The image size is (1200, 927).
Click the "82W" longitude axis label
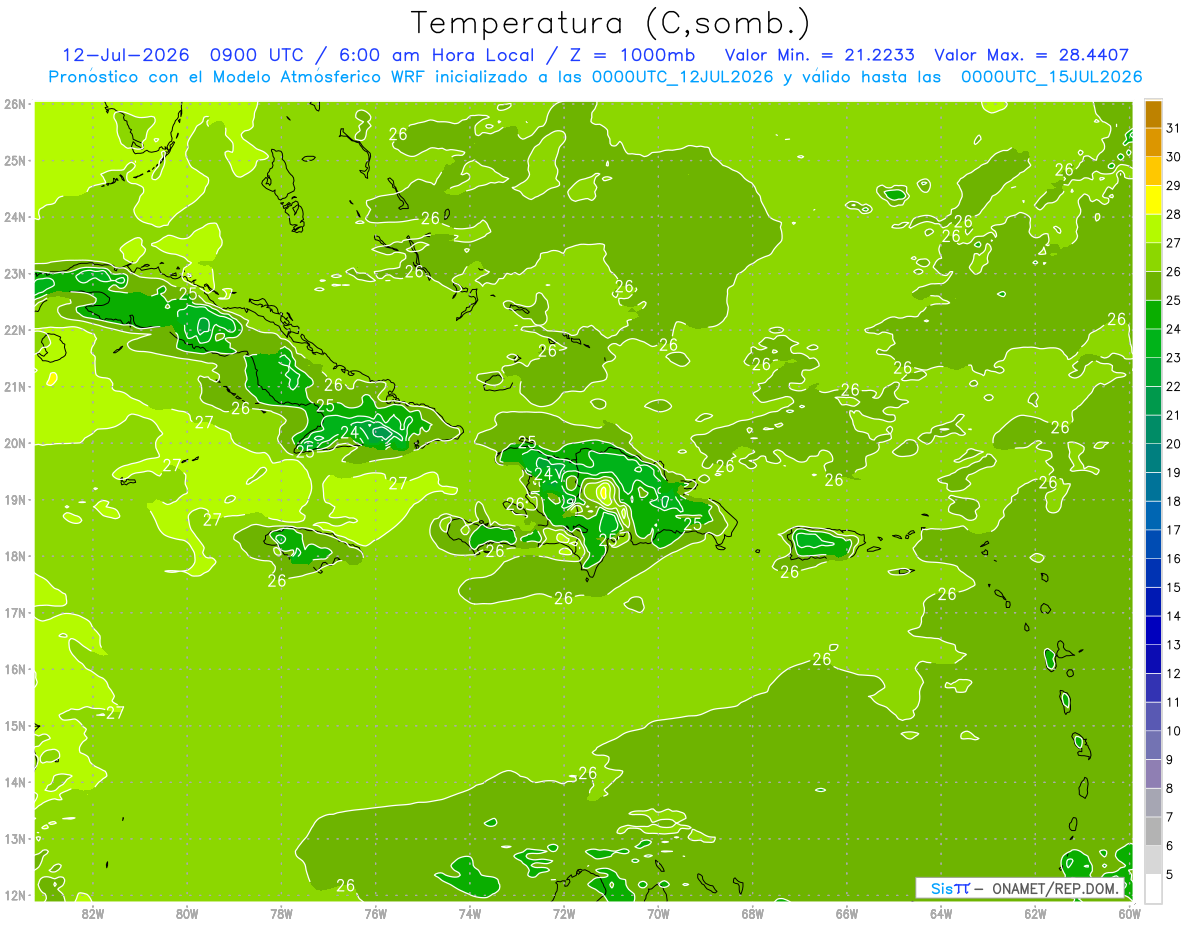pyautogui.click(x=93, y=913)
